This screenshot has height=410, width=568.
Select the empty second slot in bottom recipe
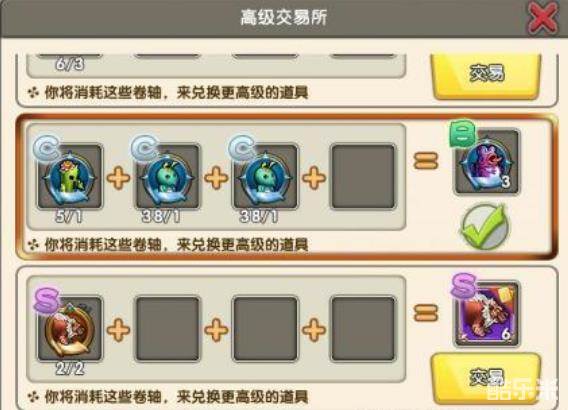point(168,329)
